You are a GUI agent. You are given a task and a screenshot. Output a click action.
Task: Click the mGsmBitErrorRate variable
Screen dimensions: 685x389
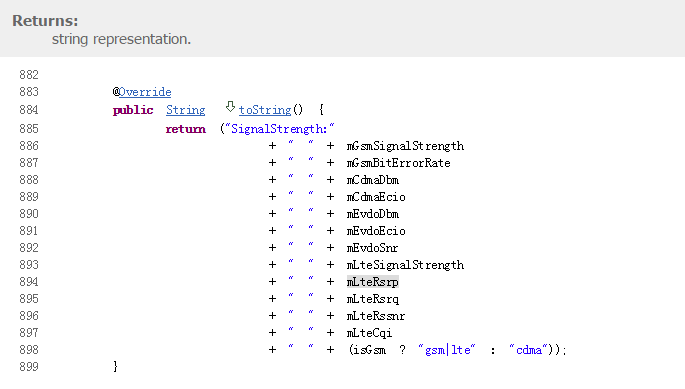(x=398, y=163)
